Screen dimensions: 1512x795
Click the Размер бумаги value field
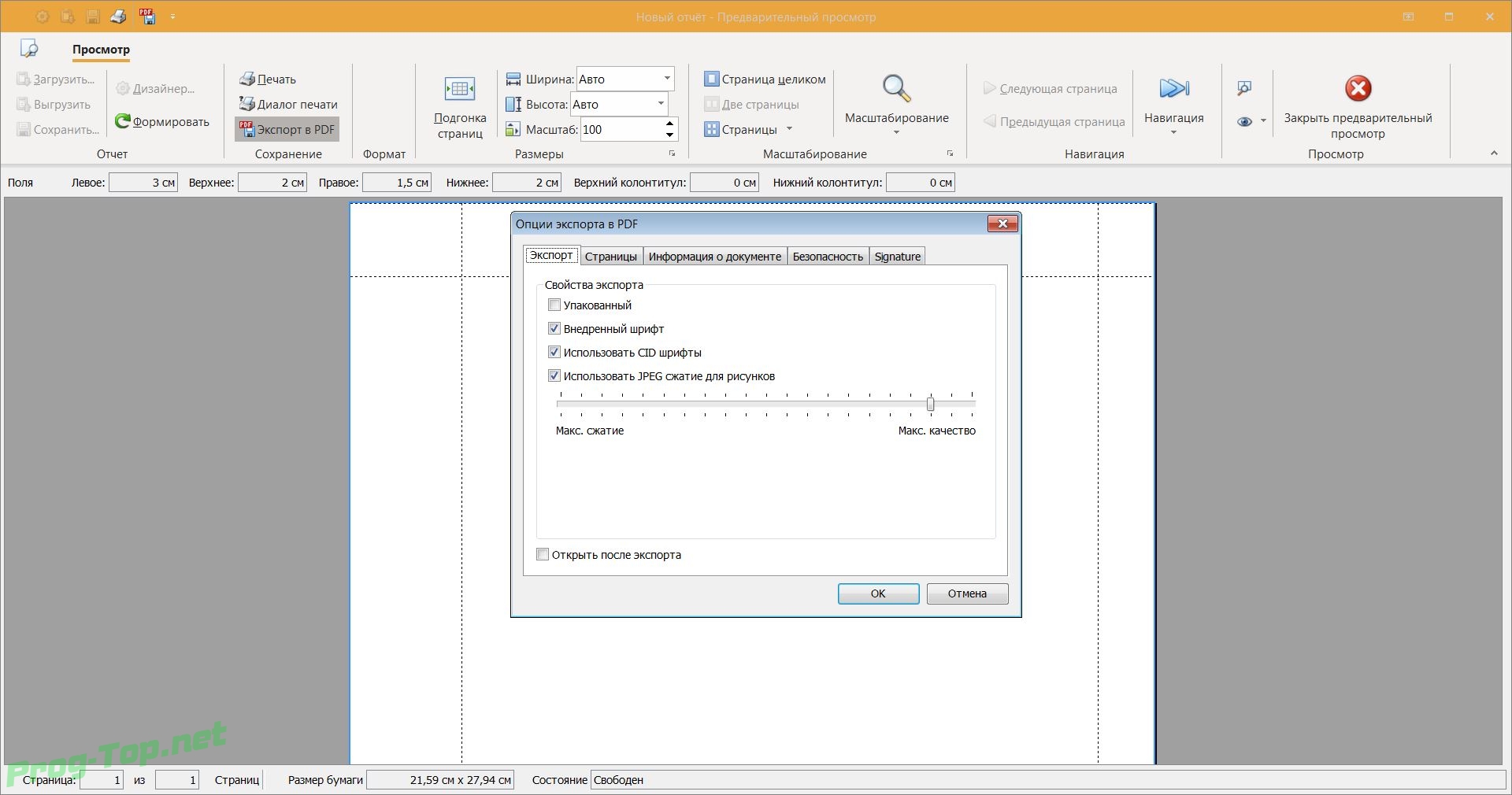pyautogui.click(x=440, y=780)
